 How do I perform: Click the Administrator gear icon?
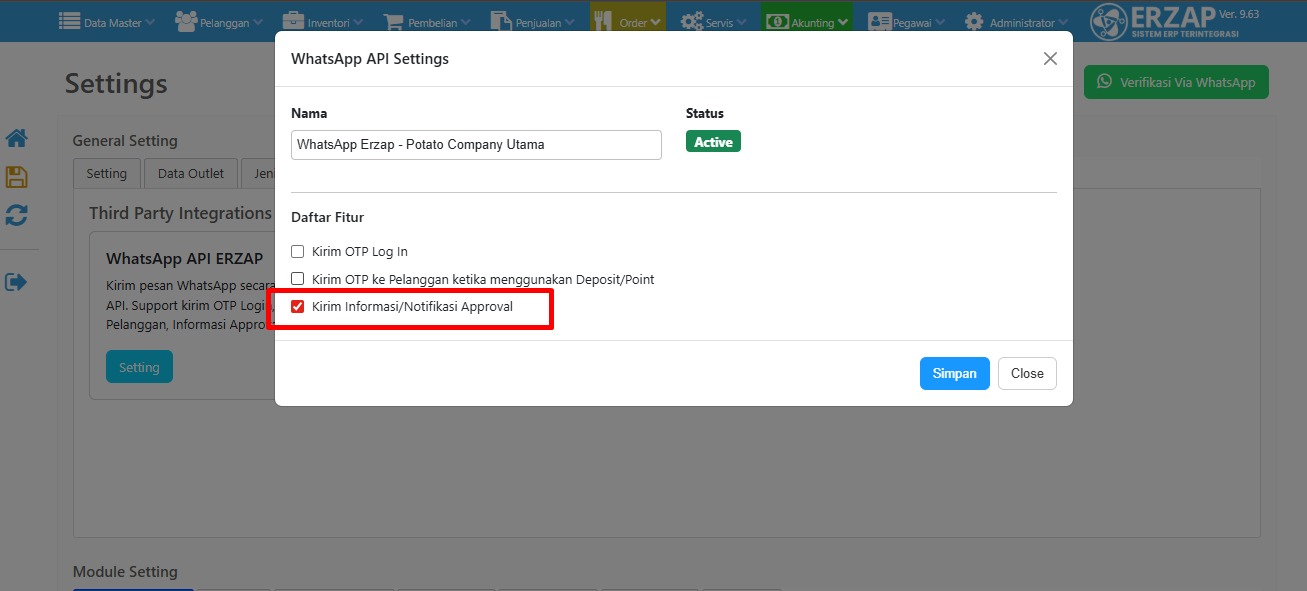pos(973,21)
